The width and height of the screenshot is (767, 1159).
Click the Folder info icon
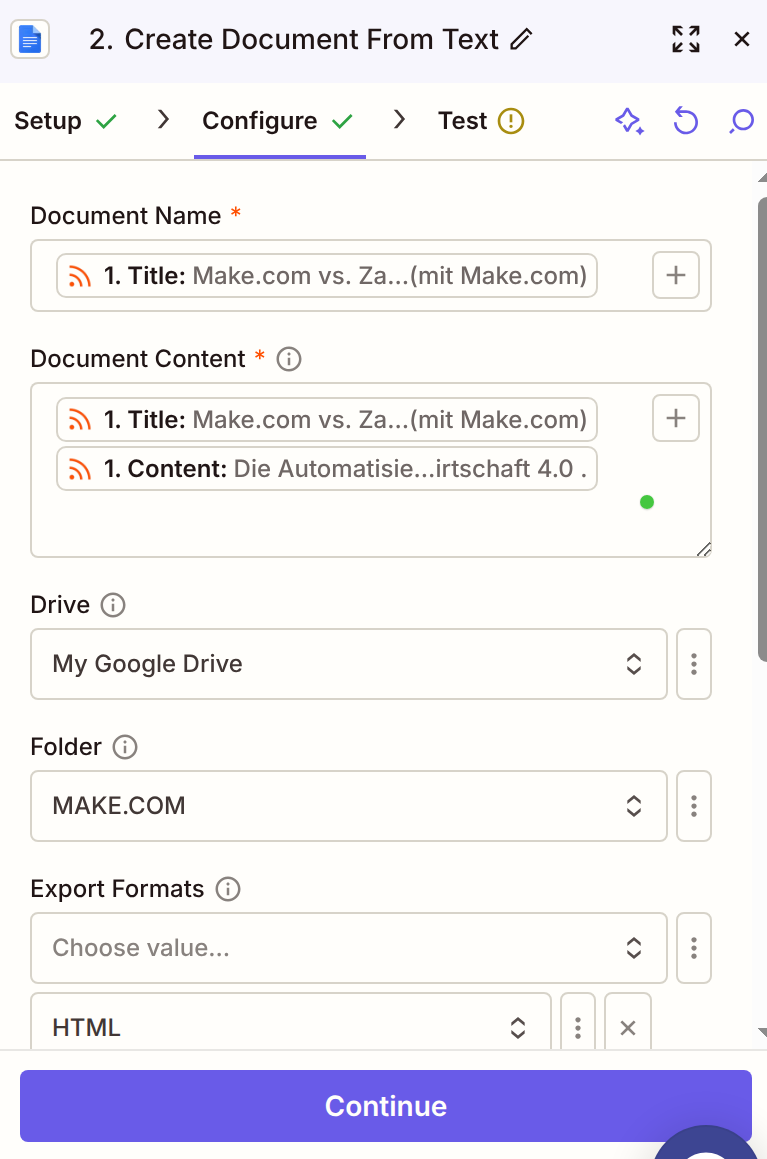tap(125, 747)
